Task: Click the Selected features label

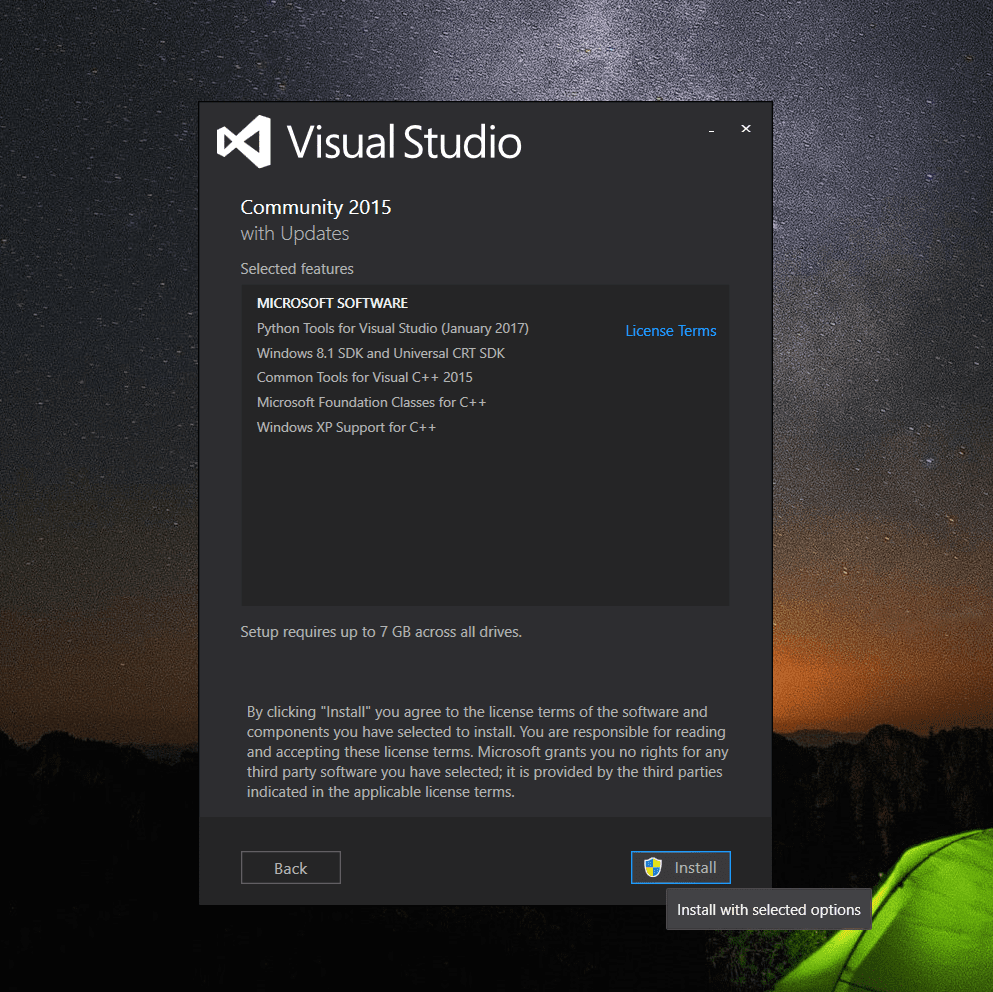Action: (297, 269)
